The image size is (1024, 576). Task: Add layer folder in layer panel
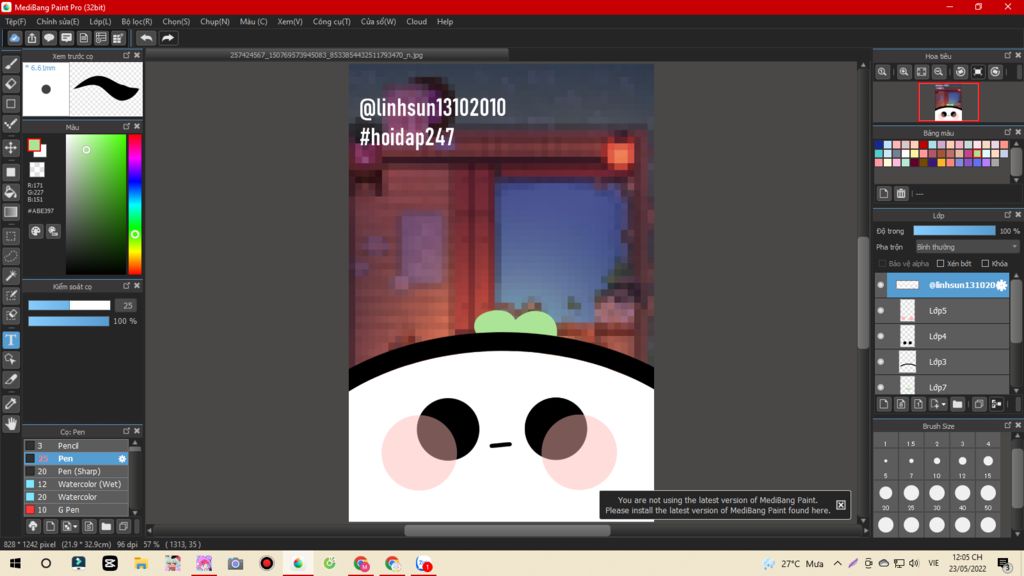tap(957, 404)
